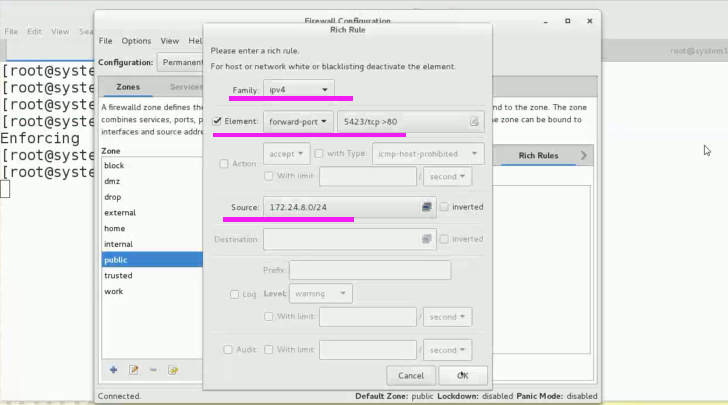
Task: Enable the Log checkbox
Action: pos(234,294)
